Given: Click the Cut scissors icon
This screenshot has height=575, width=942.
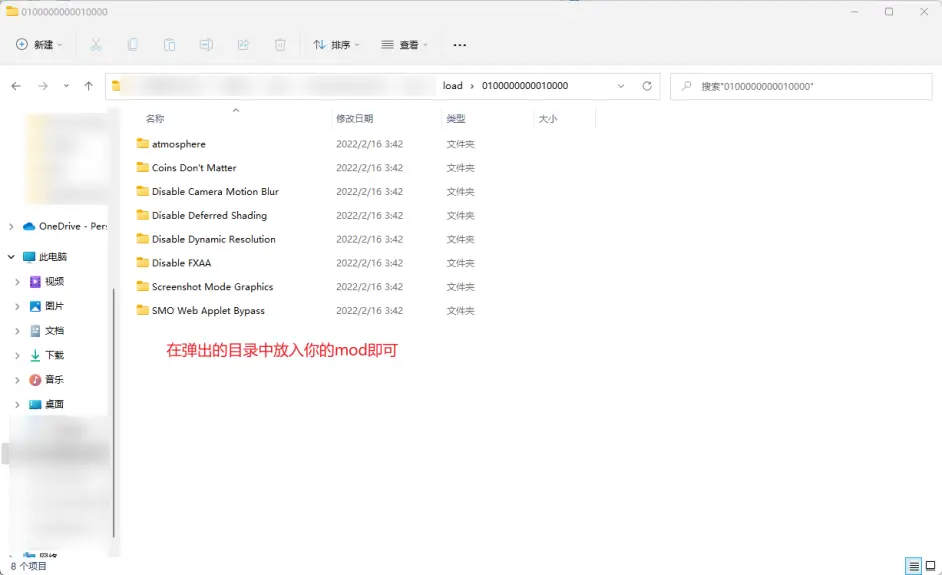Looking at the screenshot, I should (x=96, y=44).
